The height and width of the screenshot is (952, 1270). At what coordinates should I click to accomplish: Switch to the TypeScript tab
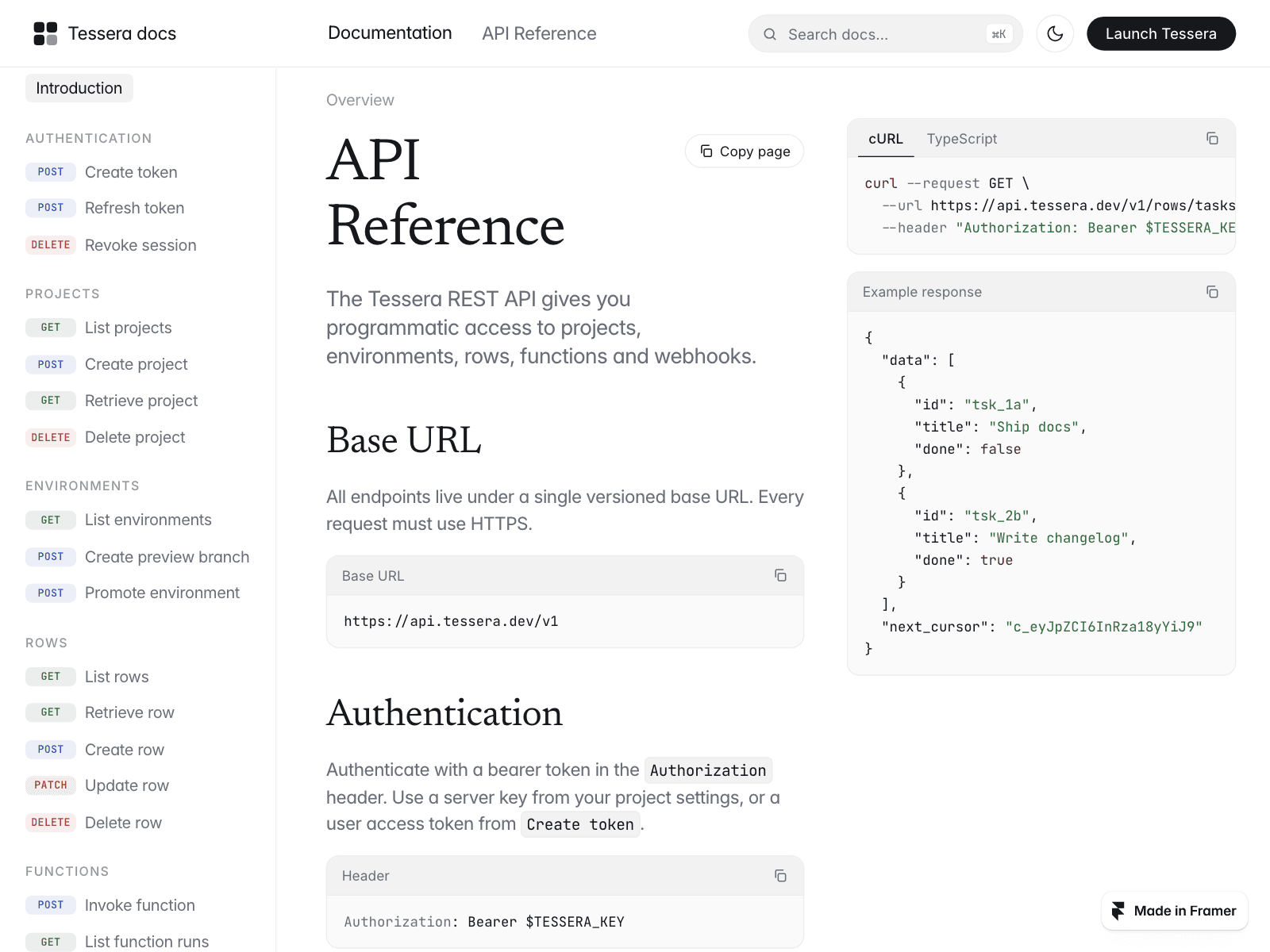[x=962, y=139]
